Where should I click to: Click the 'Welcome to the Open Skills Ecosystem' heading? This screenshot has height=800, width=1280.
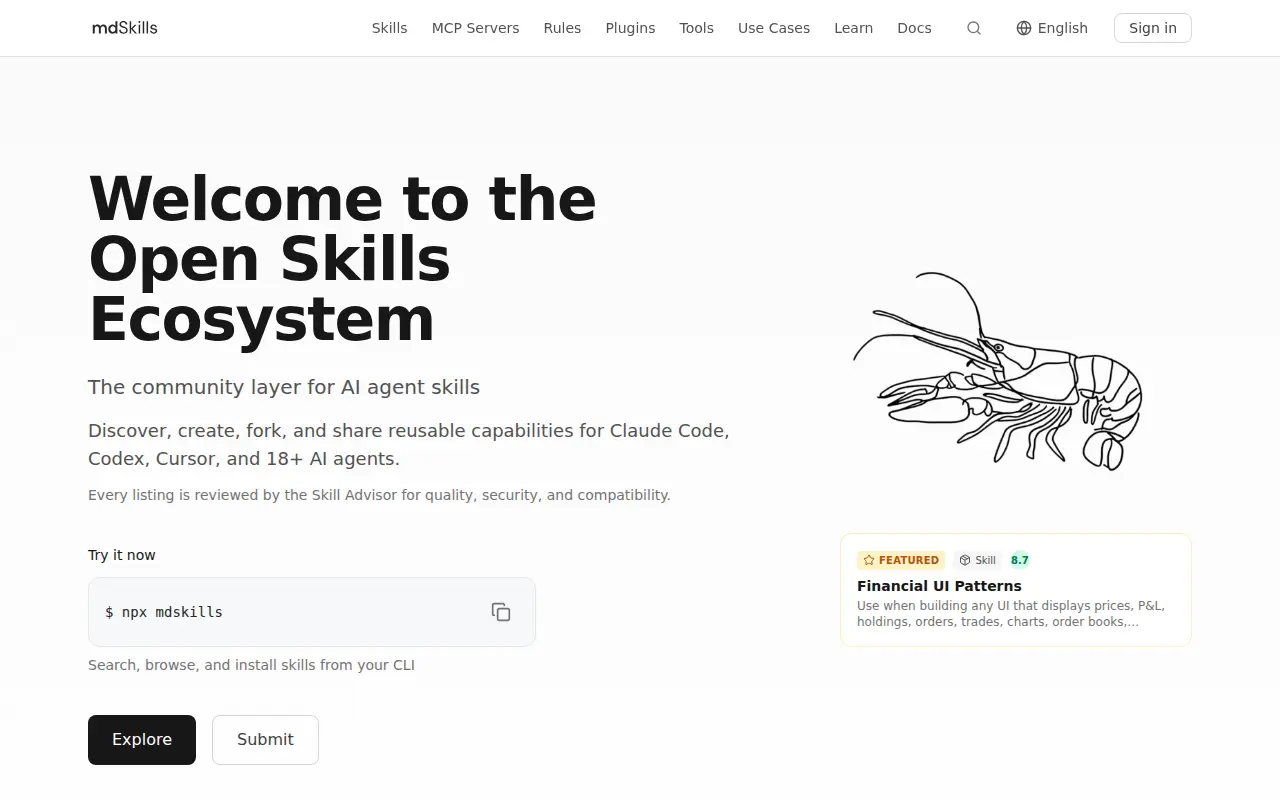click(x=342, y=259)
